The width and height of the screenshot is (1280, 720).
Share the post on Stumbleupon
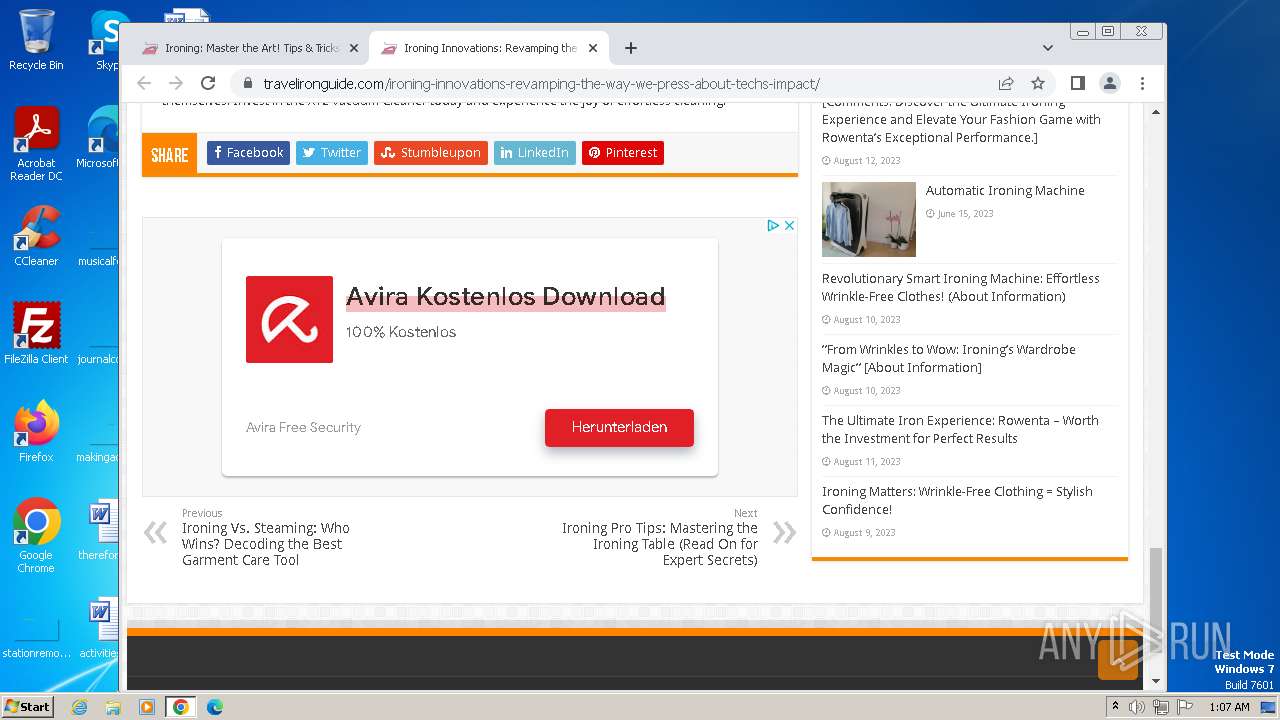click(431, 153)
